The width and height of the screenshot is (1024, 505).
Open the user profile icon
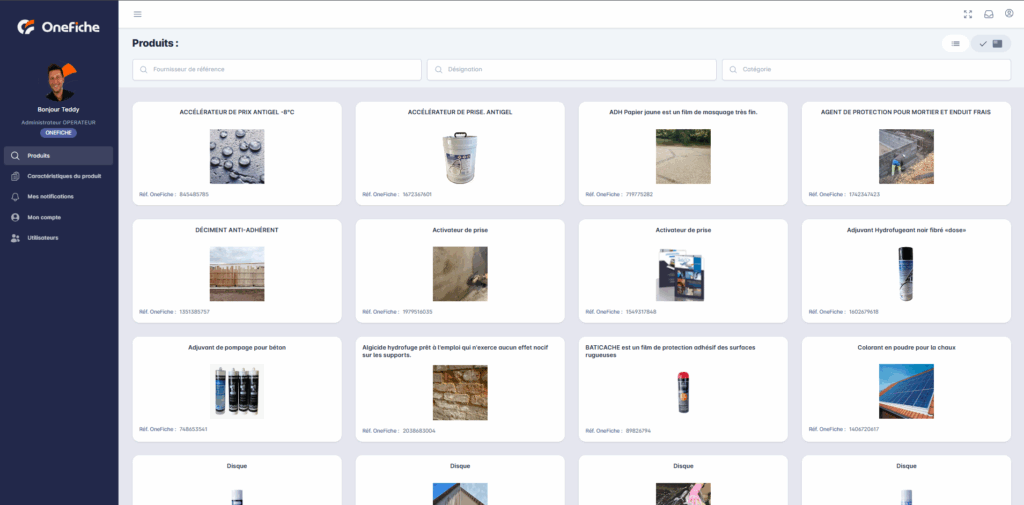[1009, 14]
